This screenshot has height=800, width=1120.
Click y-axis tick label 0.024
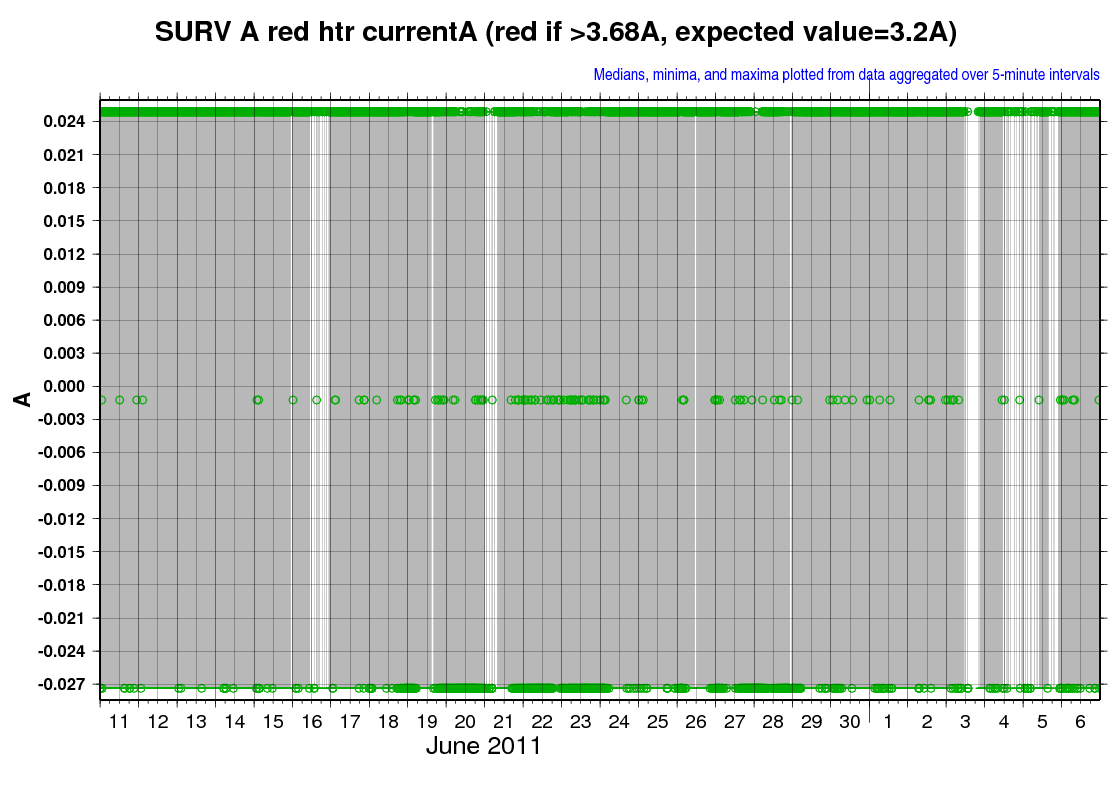64,121
